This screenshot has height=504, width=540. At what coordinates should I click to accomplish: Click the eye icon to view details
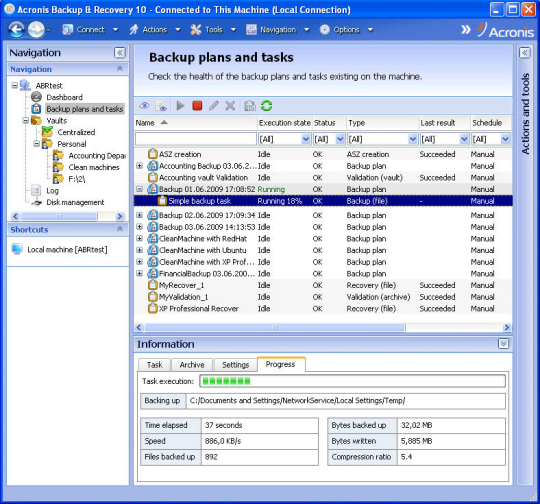144,106
